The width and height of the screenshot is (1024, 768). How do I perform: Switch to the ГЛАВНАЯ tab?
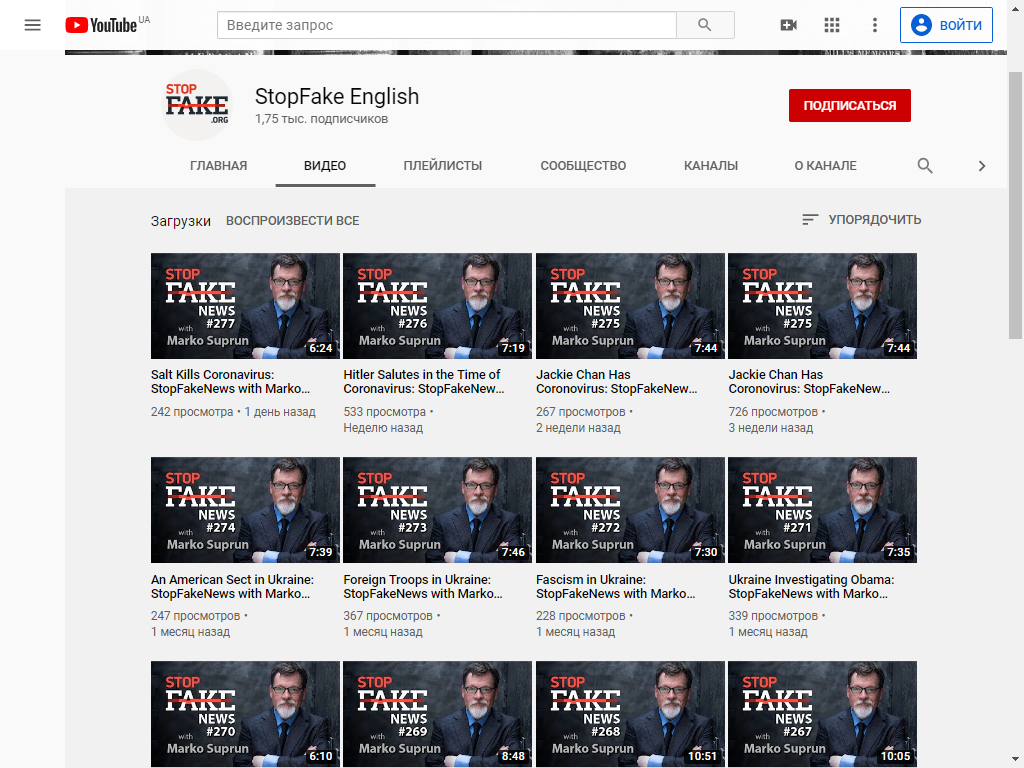pyautogui.click(x=218, y=166)
